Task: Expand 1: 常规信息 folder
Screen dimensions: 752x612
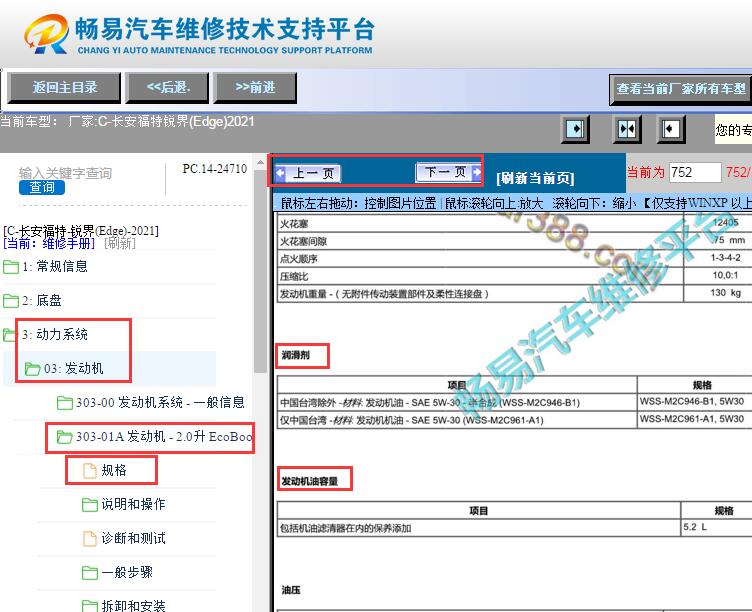Action: point(55,267)
